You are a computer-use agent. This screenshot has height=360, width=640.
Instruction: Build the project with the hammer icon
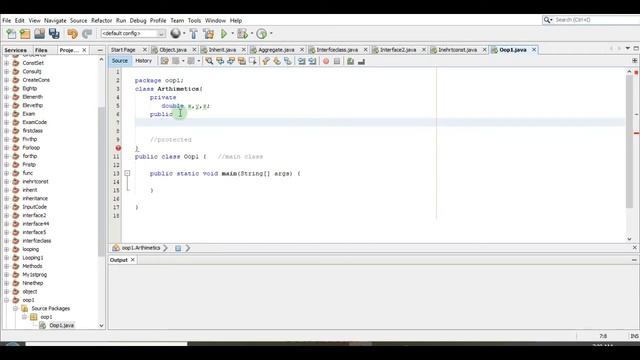pos(193,33)
